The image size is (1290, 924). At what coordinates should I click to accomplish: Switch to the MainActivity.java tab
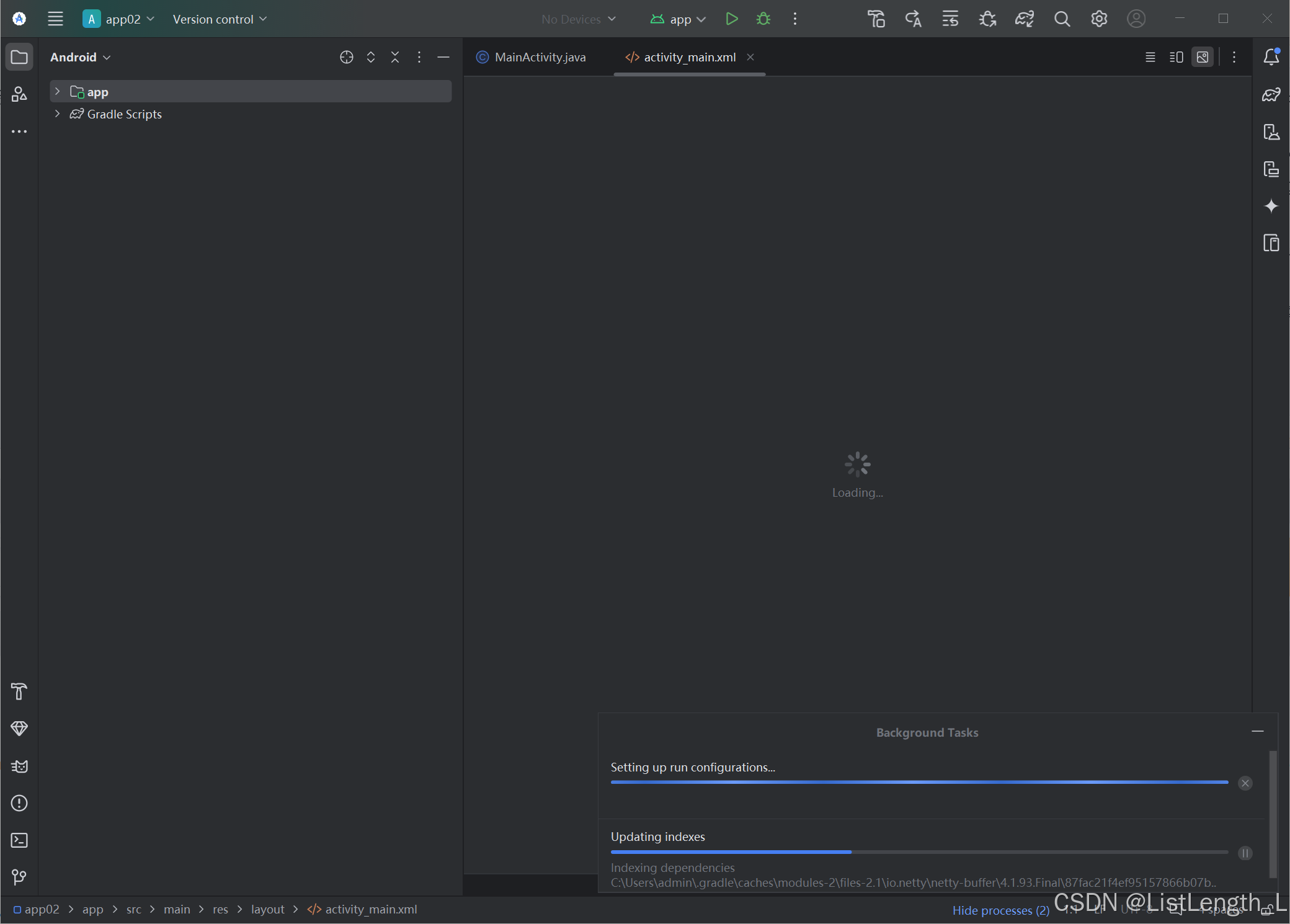click(x=539, y=57)
